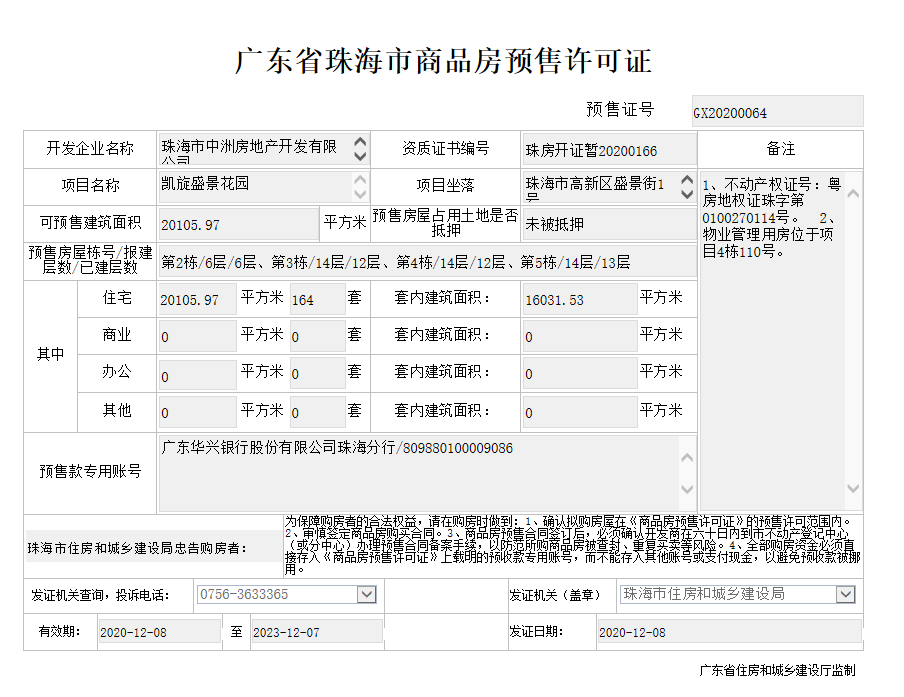Click the 有效期 start date 2020-12-08
The height and width of the screenshot is (697, 904).
pyautogui.click(x=158, y=632)
